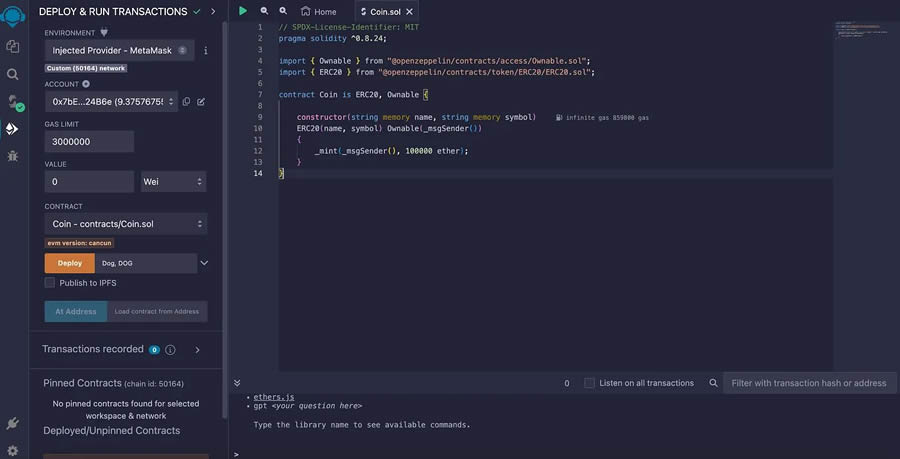The image size is (900, 459).
Task: Switch to the Home tab
Action: [x=319, y=11]
